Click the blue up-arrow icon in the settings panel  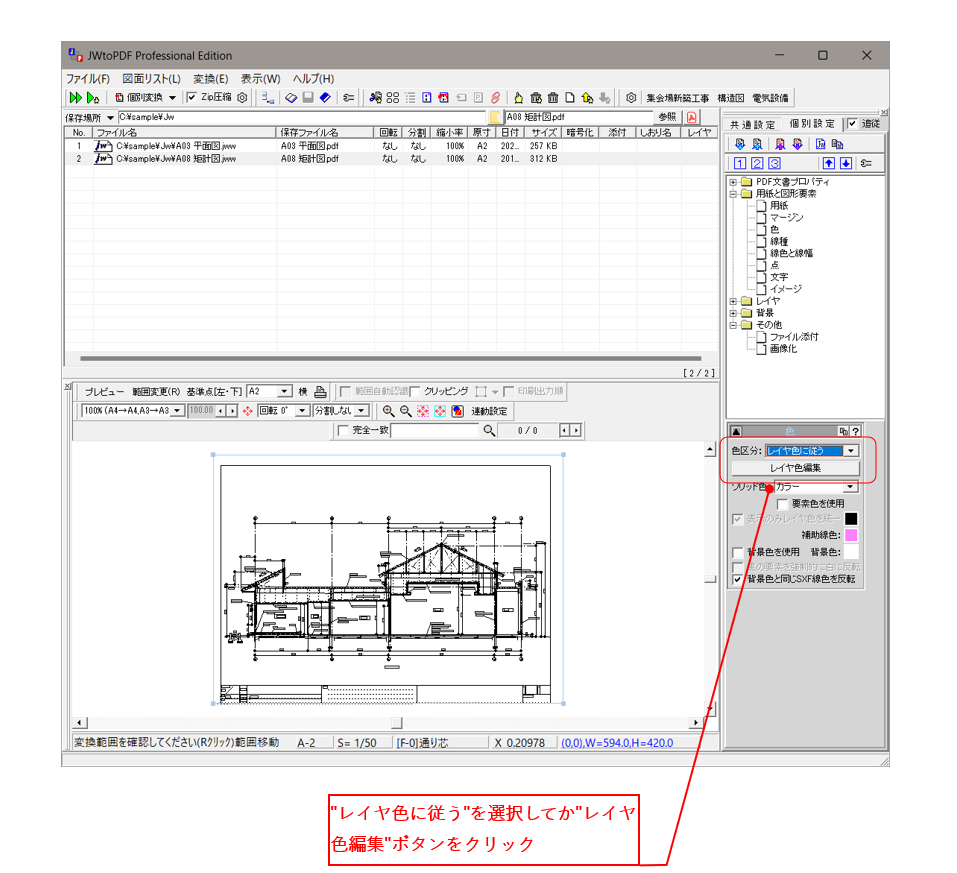coord(828,163)
